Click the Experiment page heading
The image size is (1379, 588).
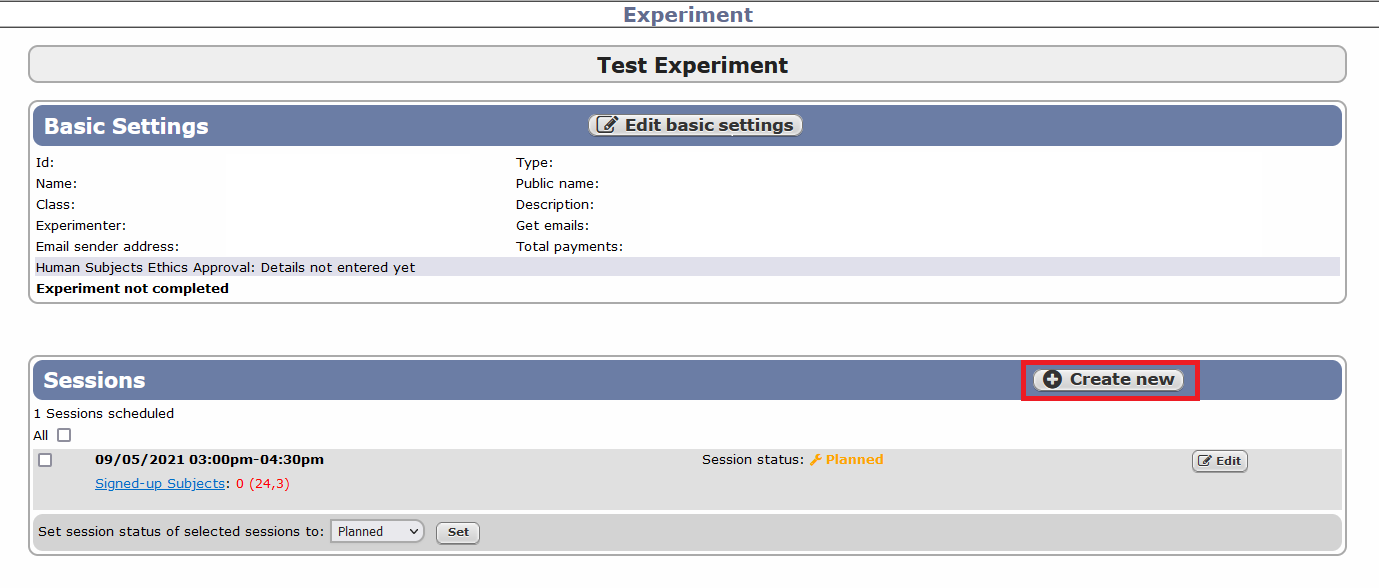point(688,14)
